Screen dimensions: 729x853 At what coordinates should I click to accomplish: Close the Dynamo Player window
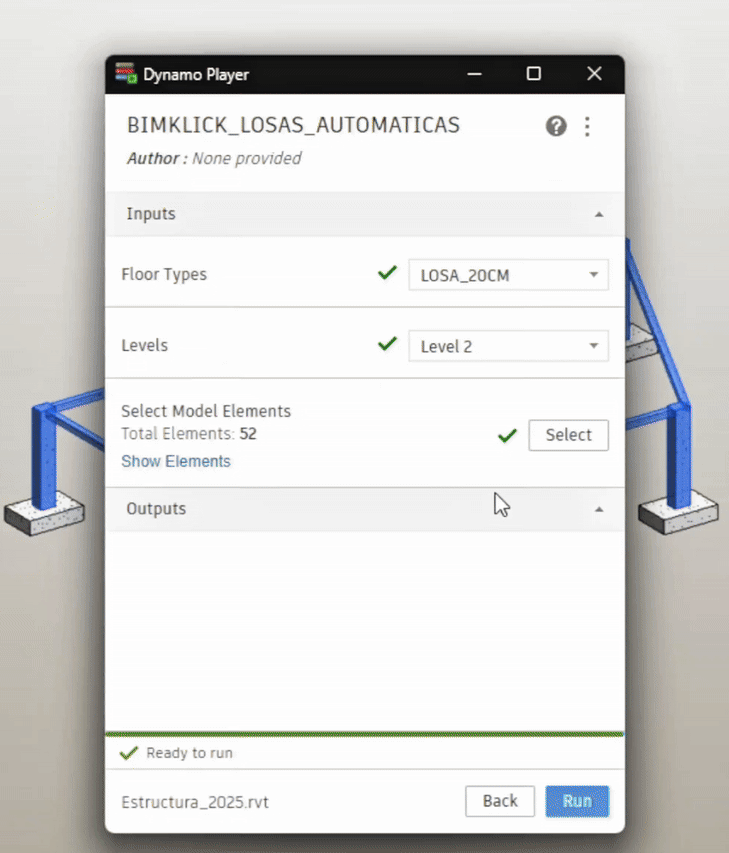(x=594, y=74)
